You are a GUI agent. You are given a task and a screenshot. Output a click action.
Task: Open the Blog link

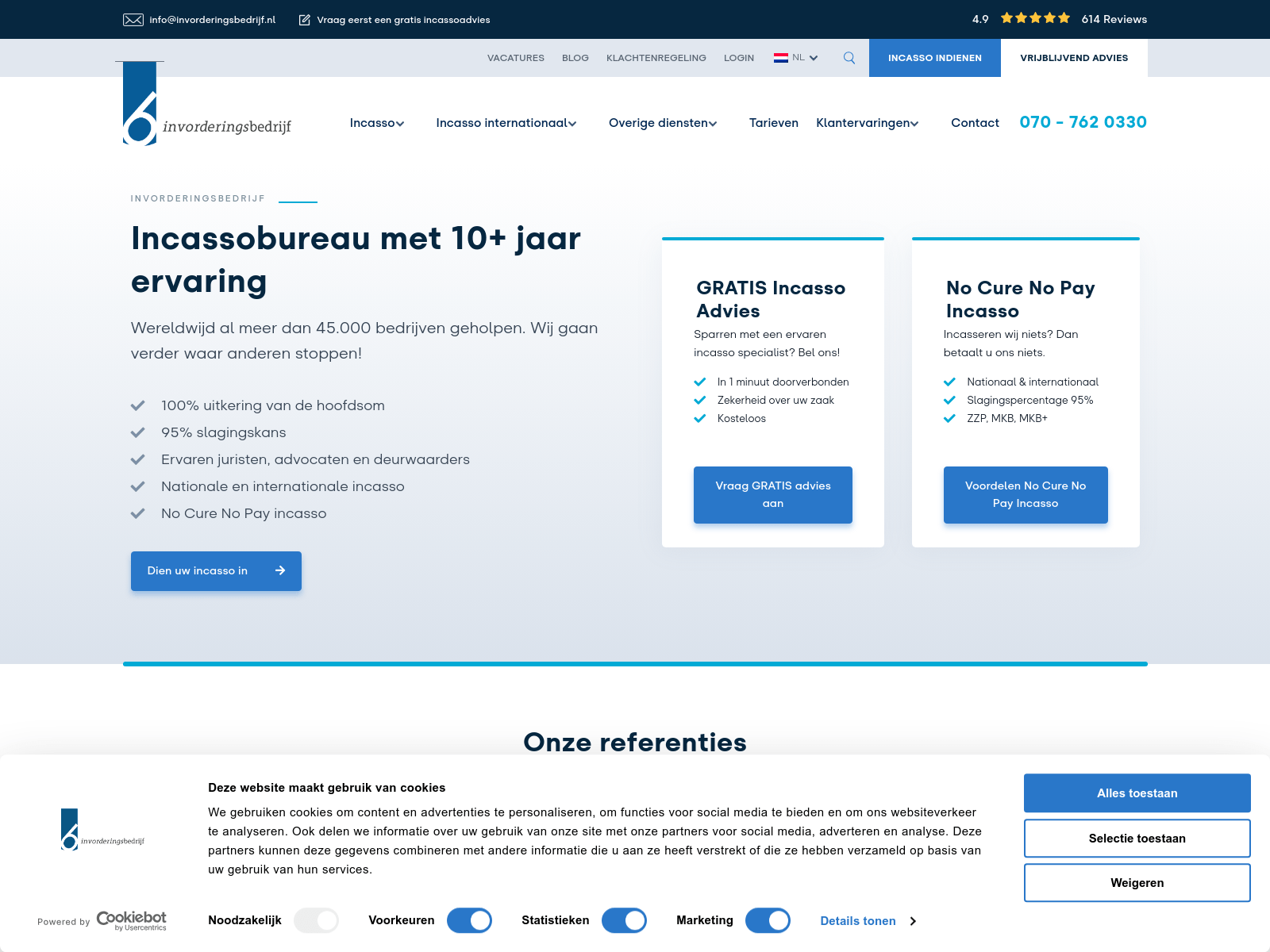point(575,58)
